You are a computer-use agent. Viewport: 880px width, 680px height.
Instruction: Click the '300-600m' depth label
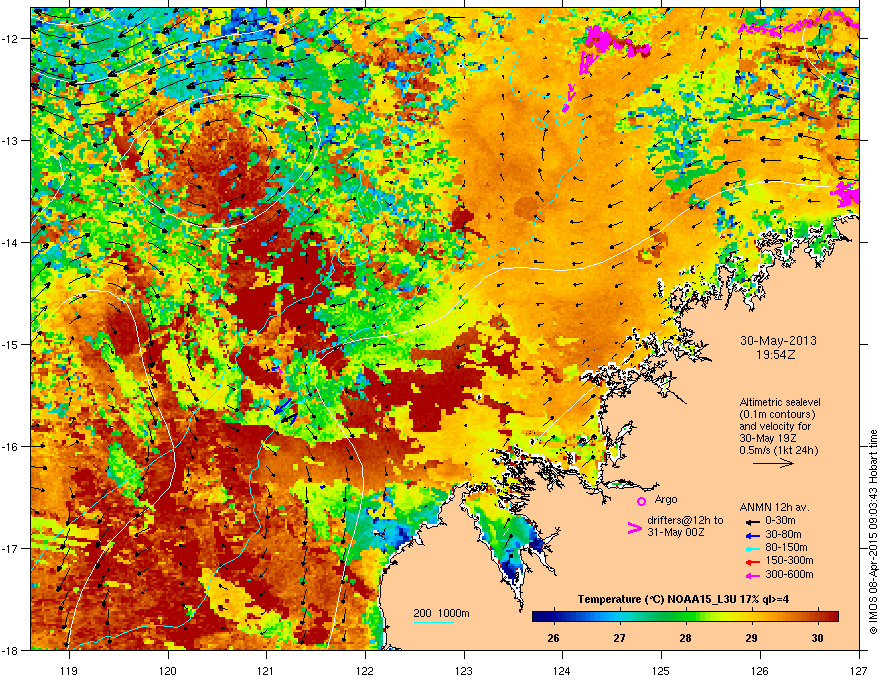(789, 575)
